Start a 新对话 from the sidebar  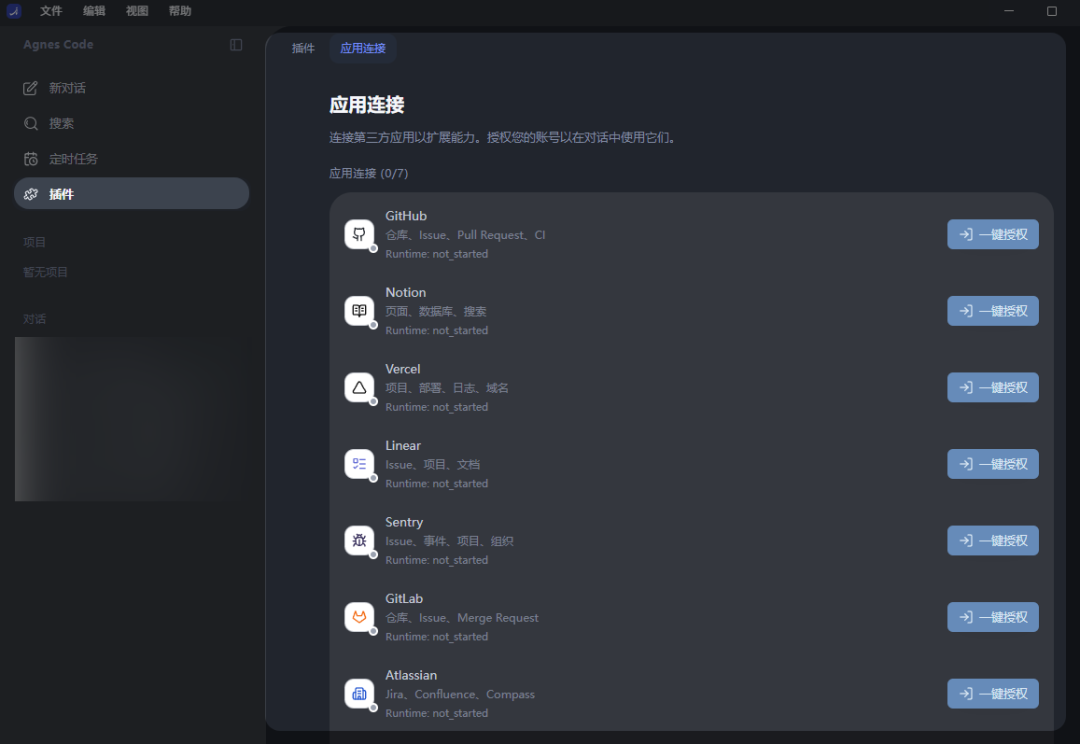click(x=131, y=88)
